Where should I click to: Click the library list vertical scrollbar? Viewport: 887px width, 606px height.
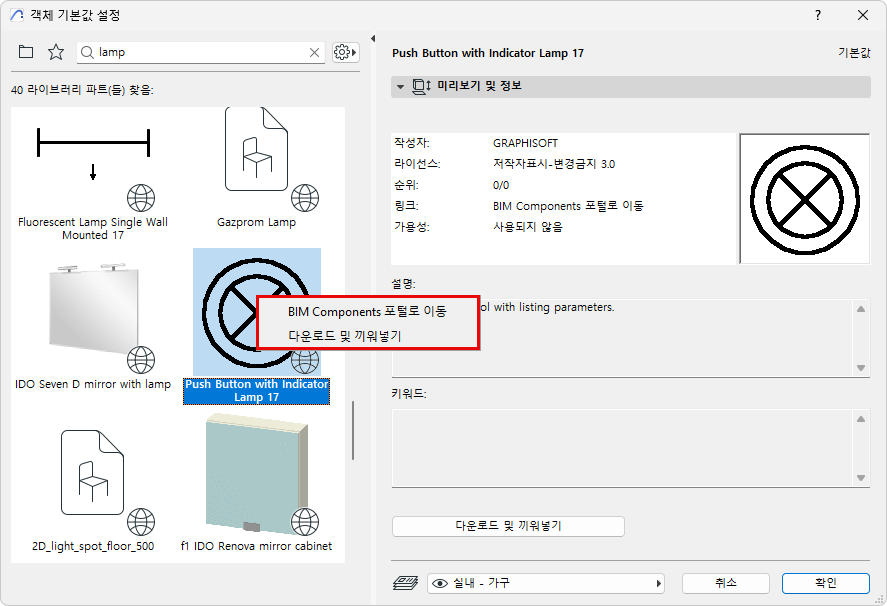(x=353, y=430)
